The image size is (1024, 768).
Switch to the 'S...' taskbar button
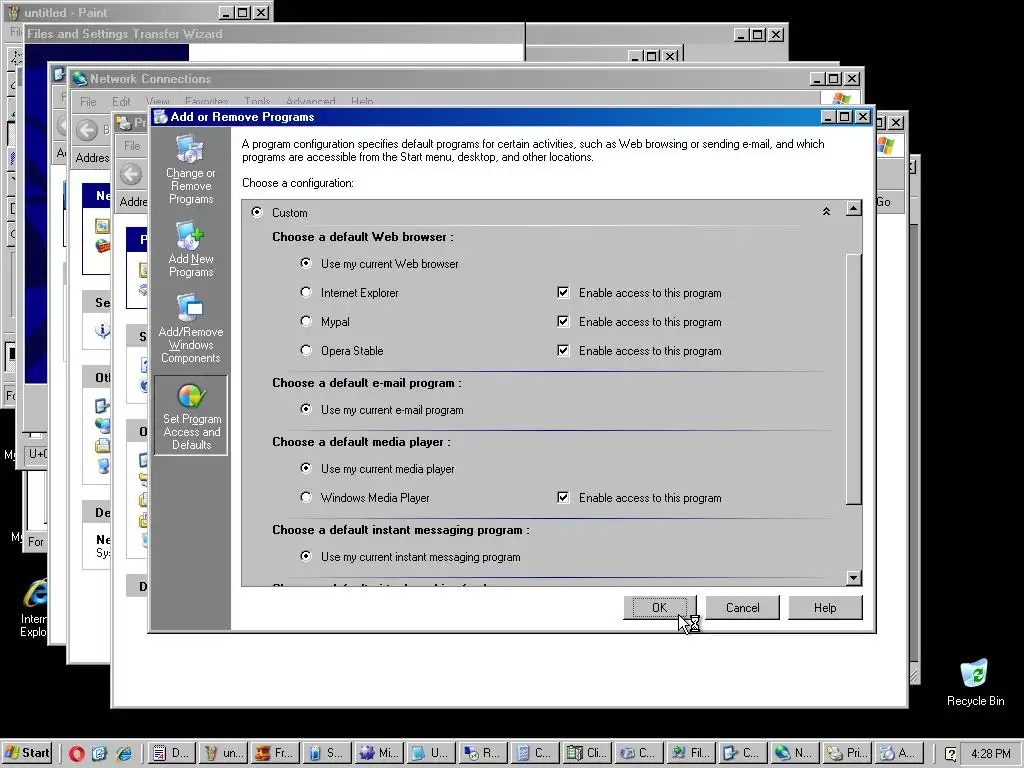326,753
